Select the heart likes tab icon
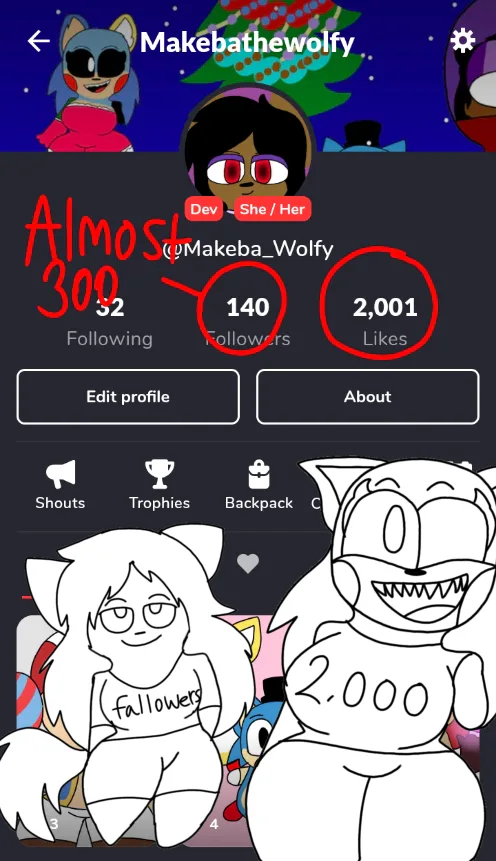This screenshot has width=496, height=861. (248, 563)
